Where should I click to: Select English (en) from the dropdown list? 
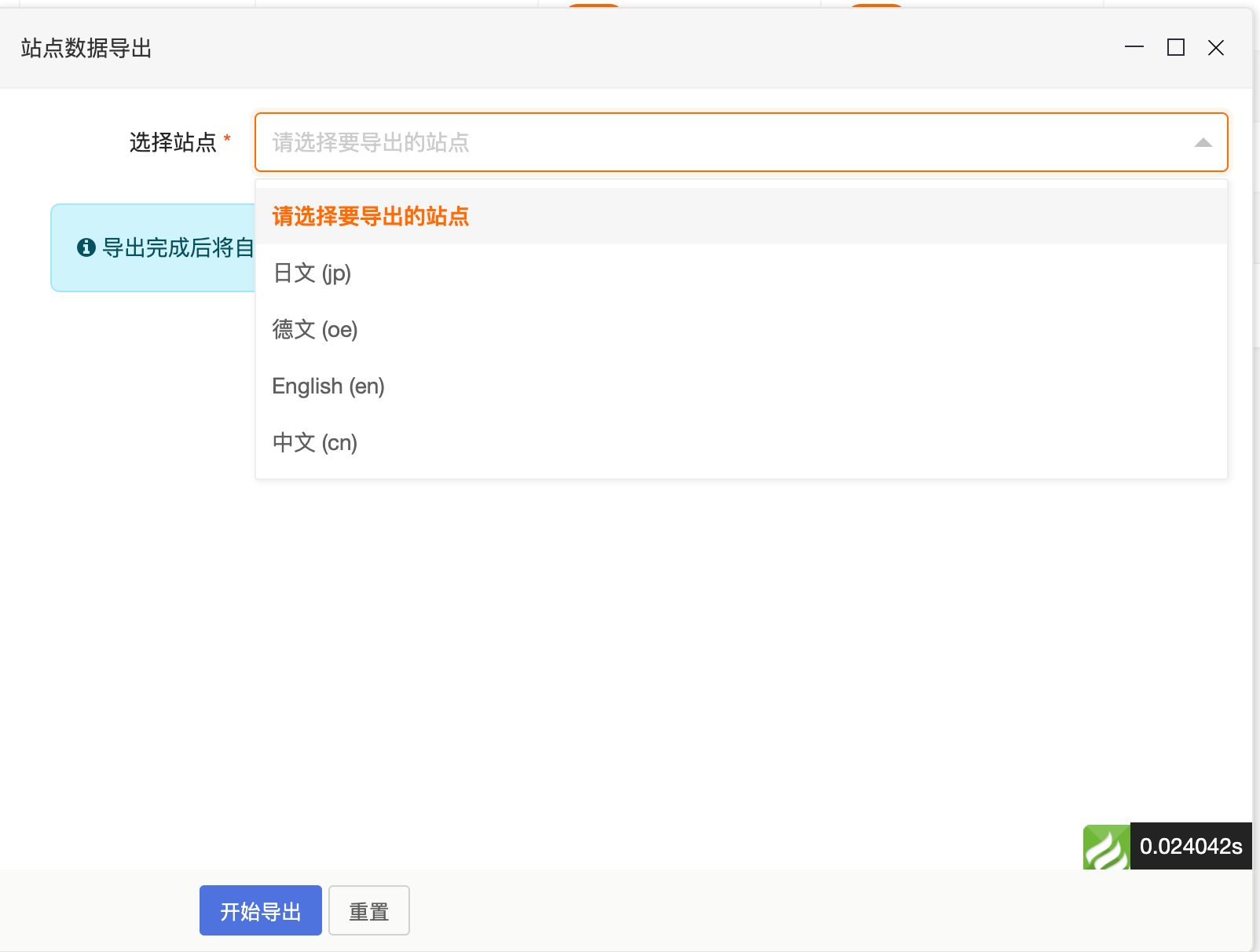click(328, 386)
